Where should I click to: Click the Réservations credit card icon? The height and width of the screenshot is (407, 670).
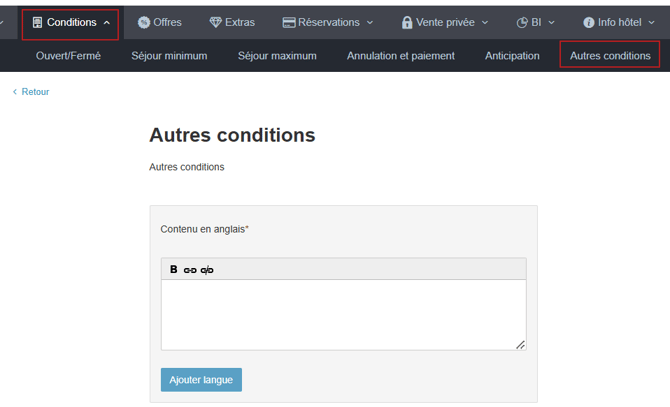tap(289, 23)
